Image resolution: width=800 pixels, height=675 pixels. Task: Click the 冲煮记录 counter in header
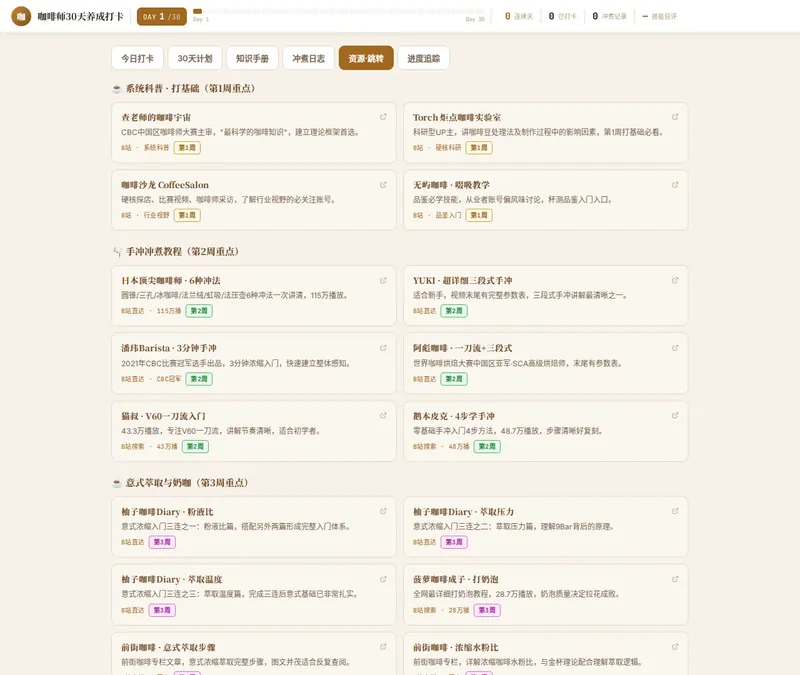tap(609, 16)
